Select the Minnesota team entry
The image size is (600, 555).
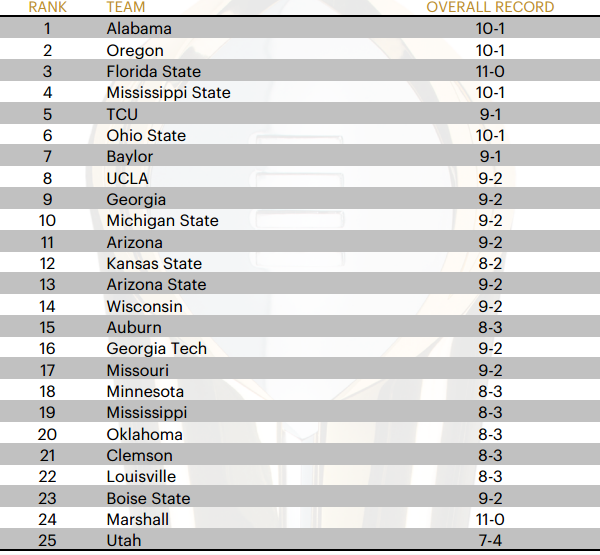click(x=145, y=391)
